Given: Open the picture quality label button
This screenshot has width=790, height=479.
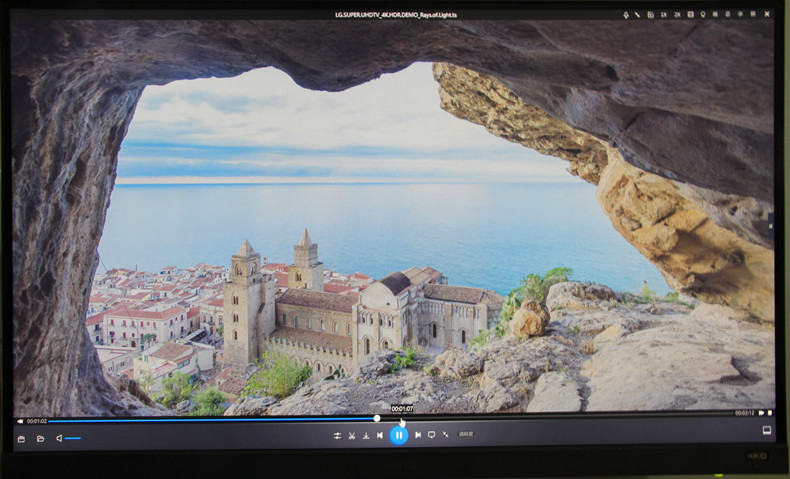Looking at the screenshot, I should [466, 435].
